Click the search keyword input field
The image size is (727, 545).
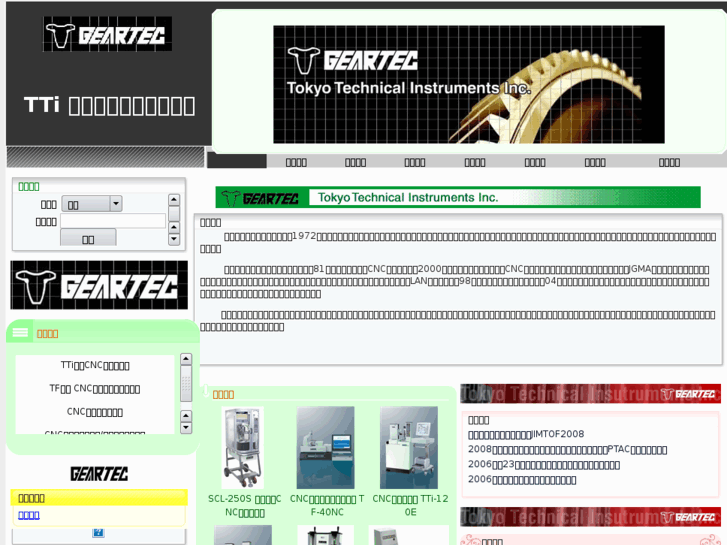point(113,221)
